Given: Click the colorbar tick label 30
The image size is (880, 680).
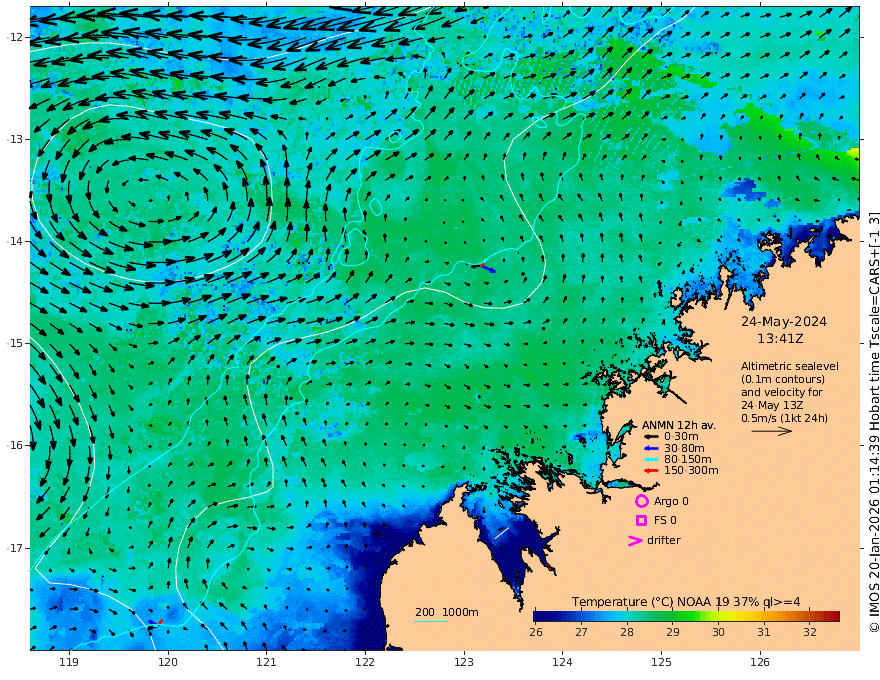Looking at the screenshot, I should tap(718, 632).
